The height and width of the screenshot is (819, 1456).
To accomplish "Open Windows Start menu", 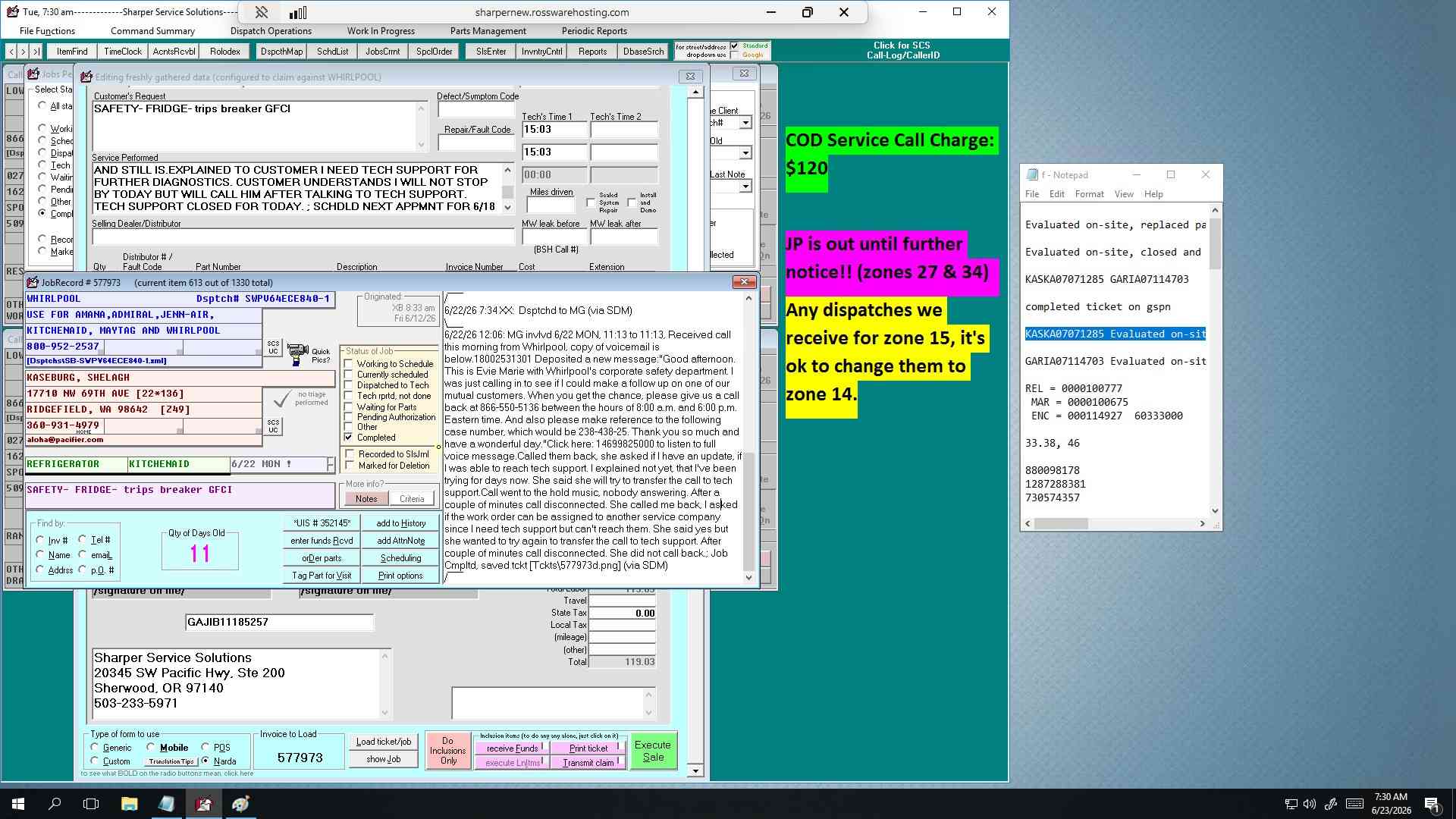I will tap(18, 804).
